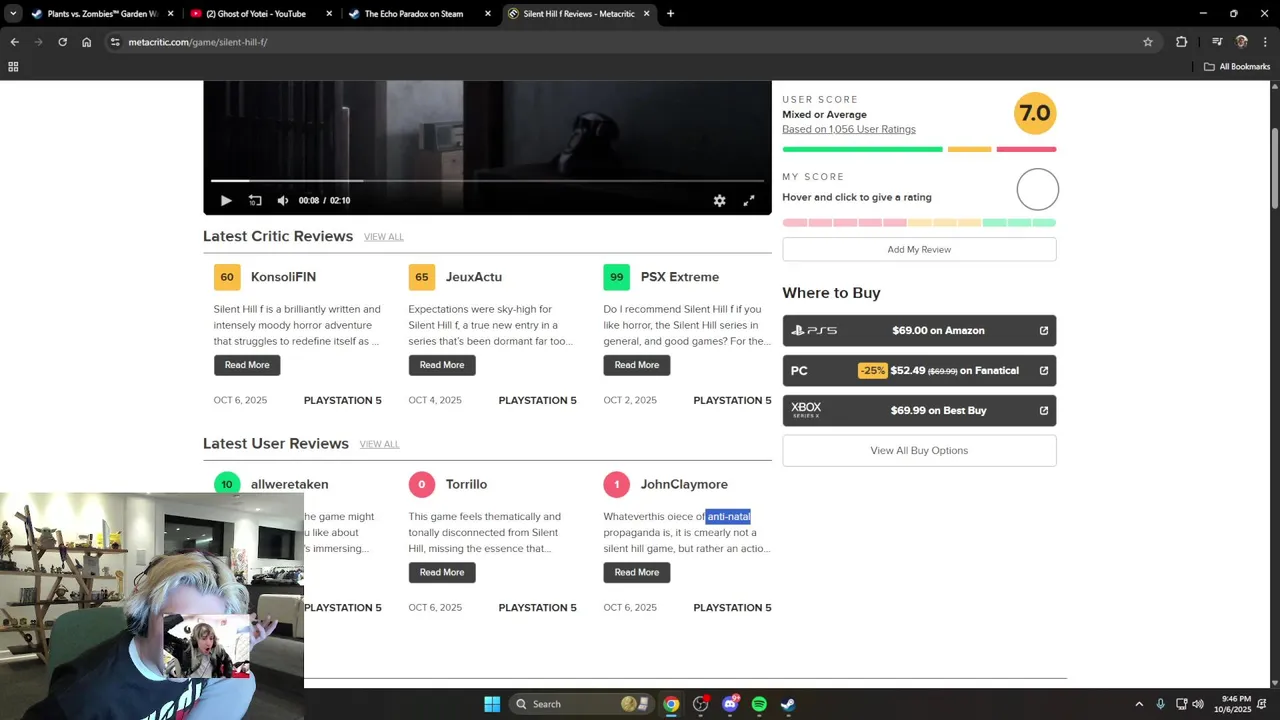1280x720 pixels.
Task: Reload the Metacritic page
Action: [x=62, y=42]
